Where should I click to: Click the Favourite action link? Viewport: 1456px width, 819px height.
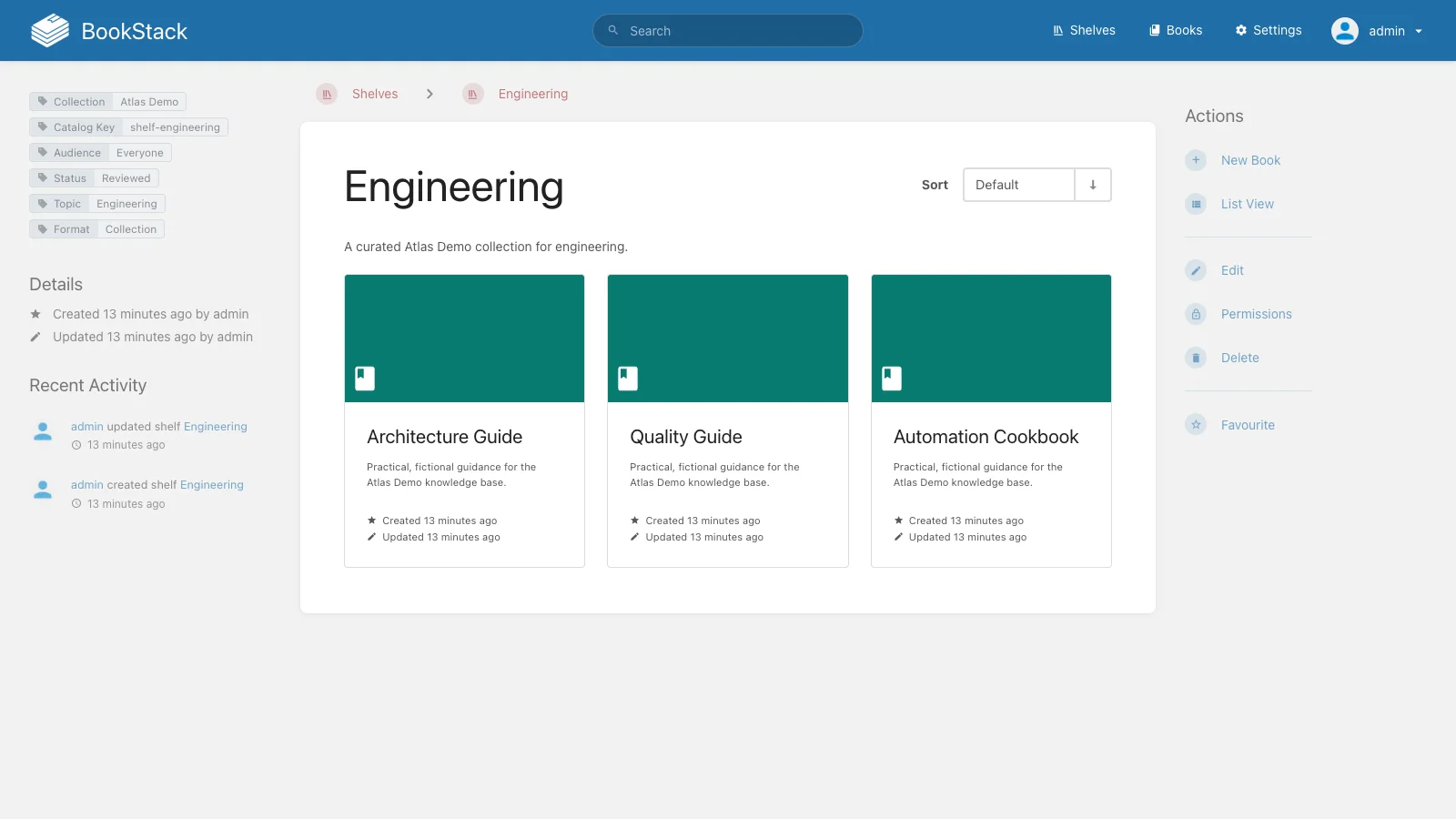1248,425
